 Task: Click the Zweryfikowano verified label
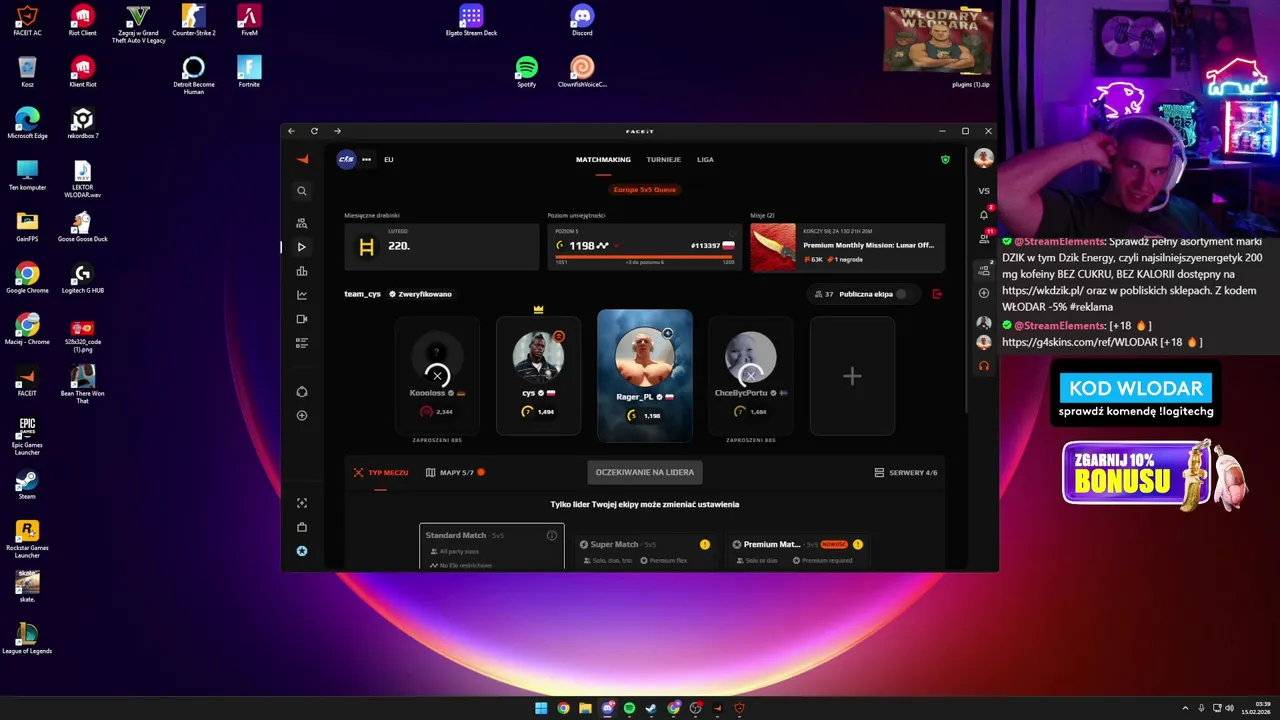[420, 294]
